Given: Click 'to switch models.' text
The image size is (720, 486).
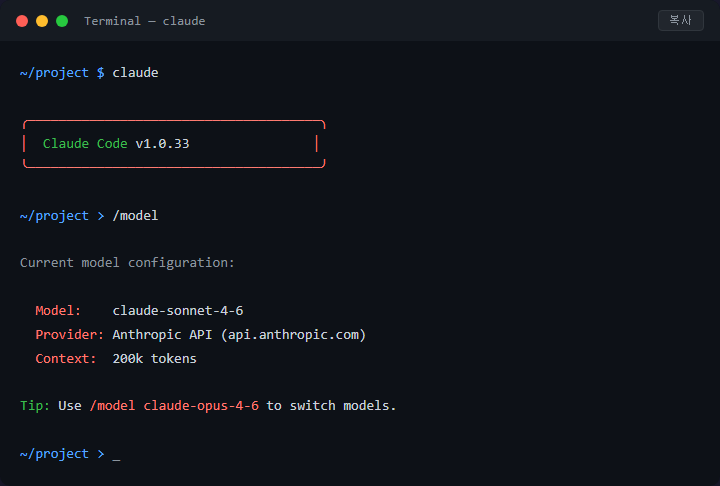Looking at the screenshot, I should (331, 406).
